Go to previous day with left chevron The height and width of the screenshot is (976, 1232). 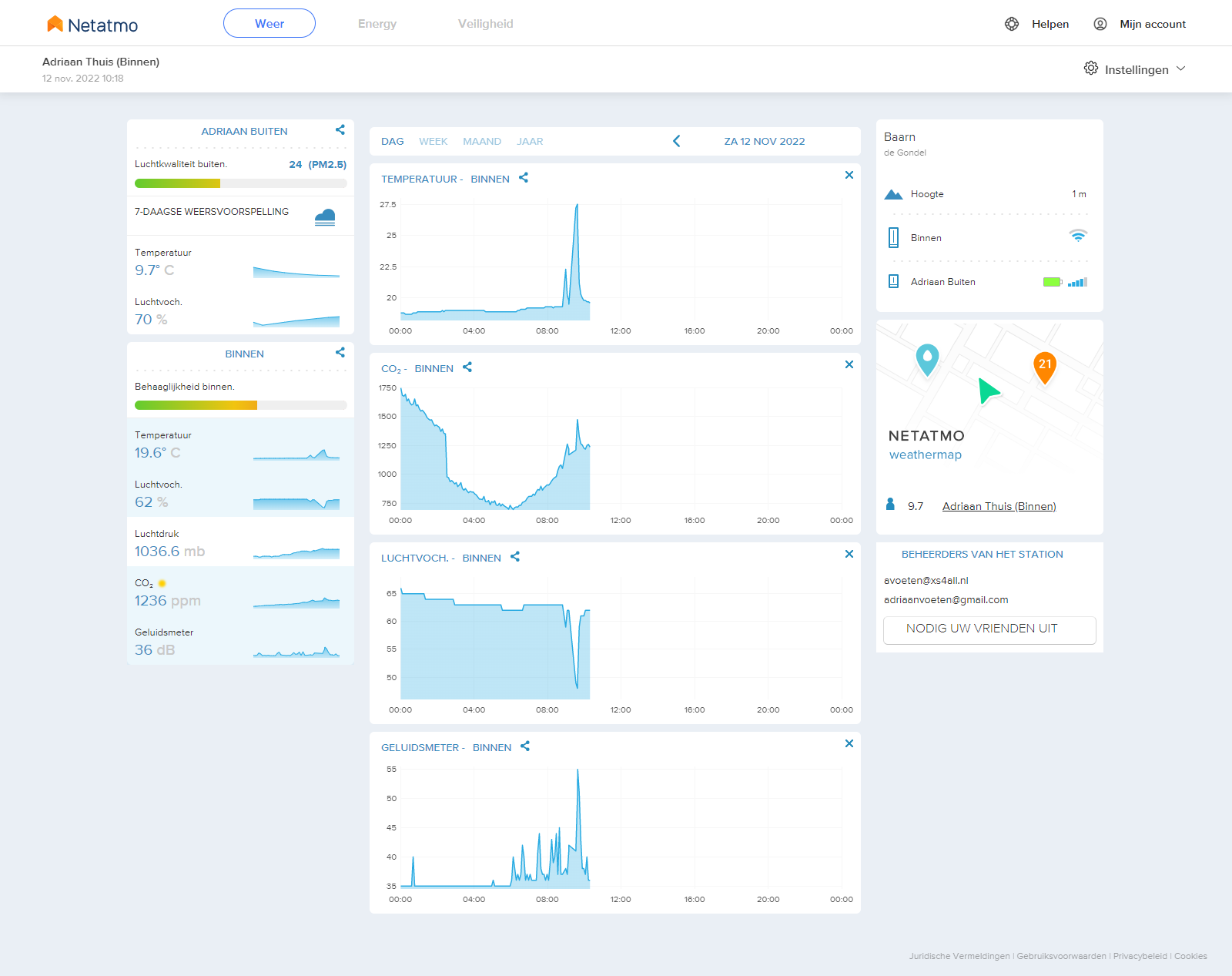[677, 141]
